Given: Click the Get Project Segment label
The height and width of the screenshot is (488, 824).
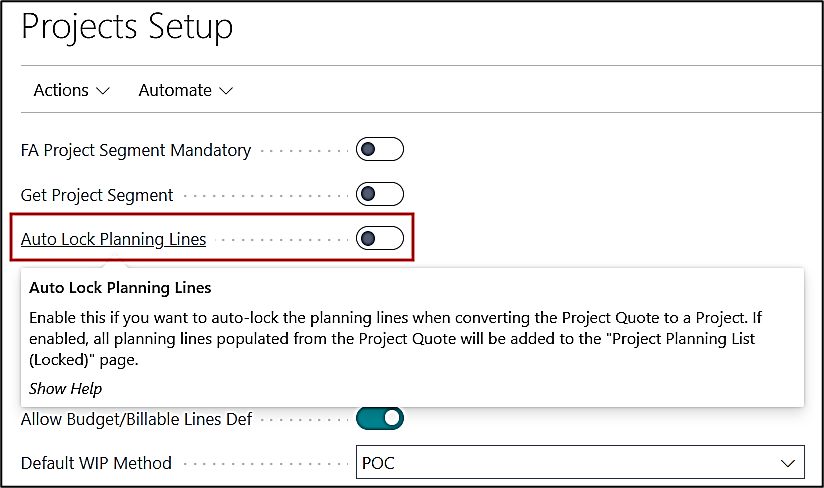Looking at the screenshot, I should [97, 195].
